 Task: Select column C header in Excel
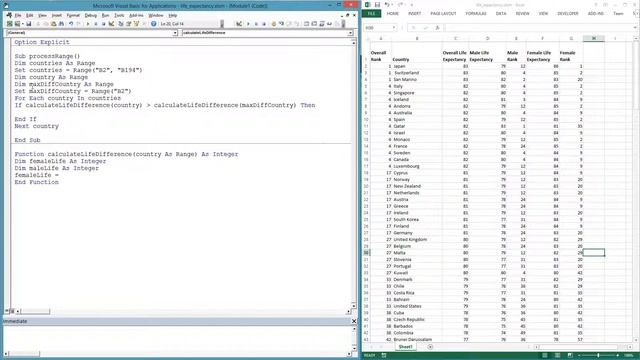pos(455,38)
